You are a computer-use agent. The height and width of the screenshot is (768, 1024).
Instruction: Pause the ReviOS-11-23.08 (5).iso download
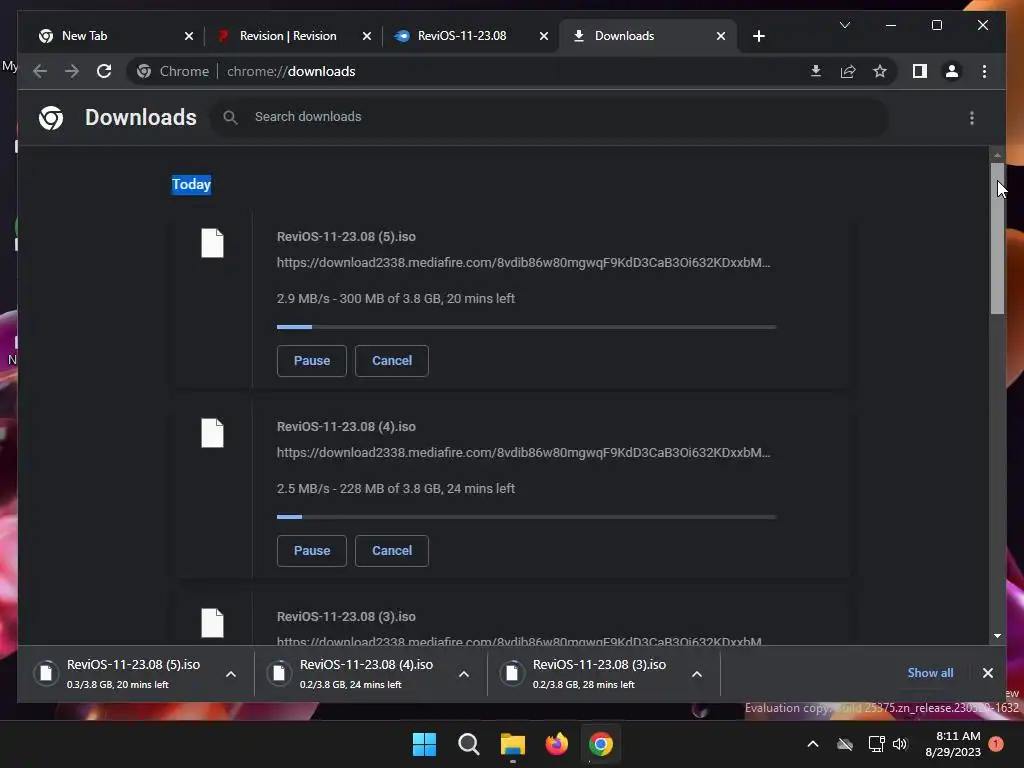[312, 360]
